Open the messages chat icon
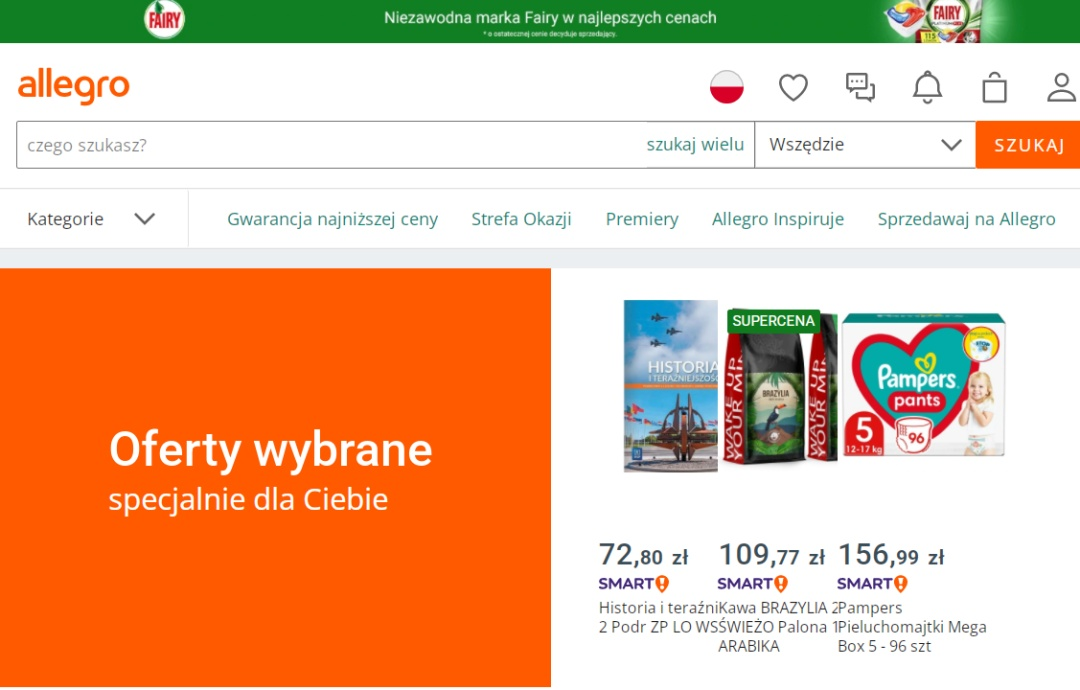Image resolution: width=1080 pixels, height=690 pixels. (x=860, y=88)
